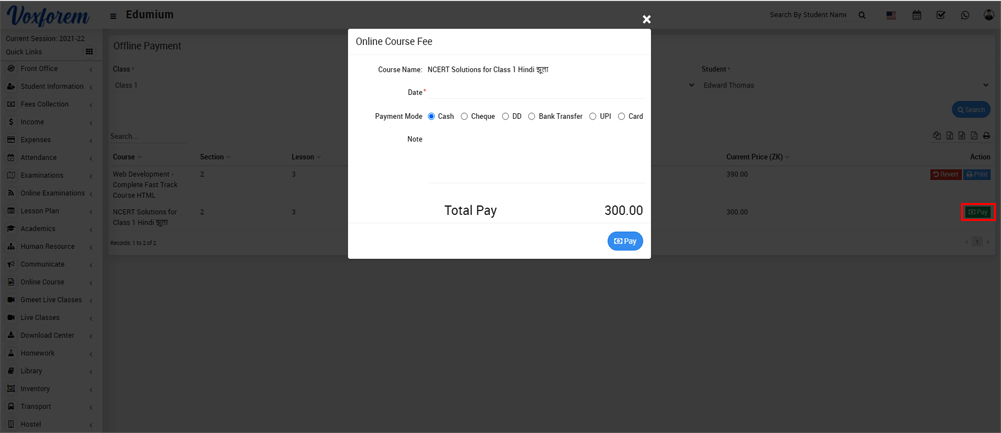
Task: Open the Quick Links grid icon
Action: click(89, 52)
